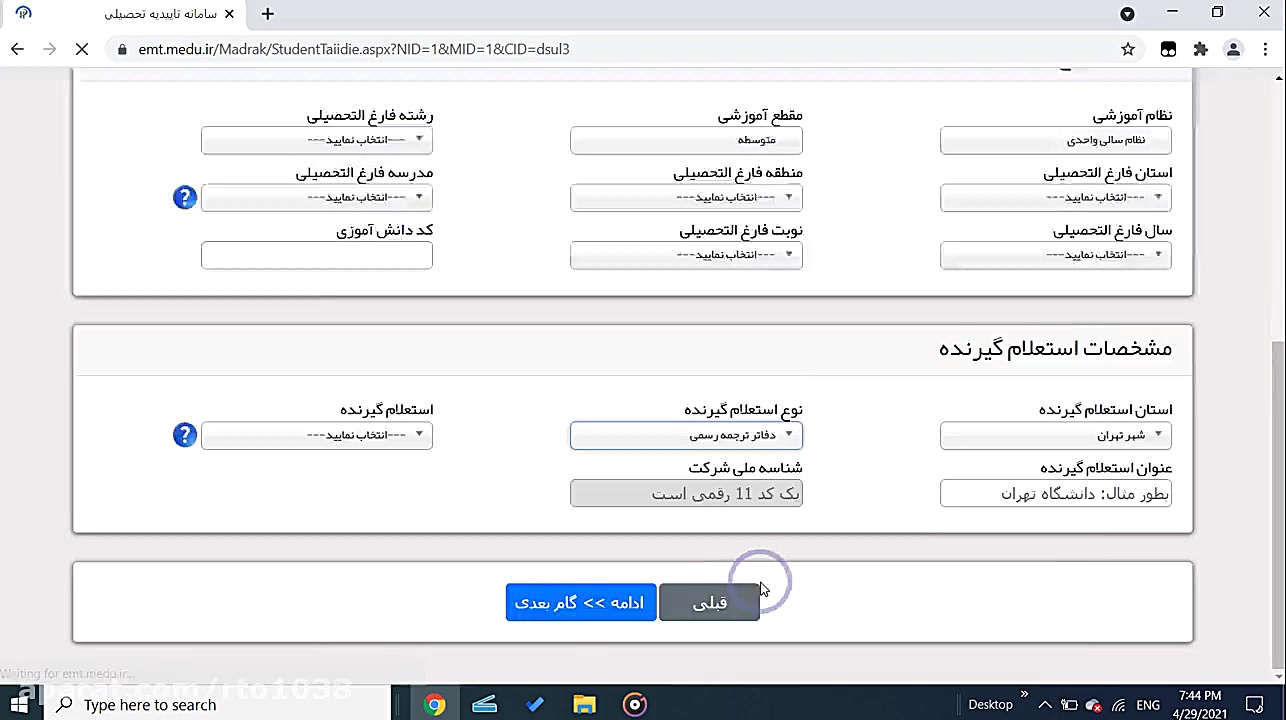Expand the سال فارغ التحصیلی dropdown
Screen dimensions: 1286x720
point(1055,254)
